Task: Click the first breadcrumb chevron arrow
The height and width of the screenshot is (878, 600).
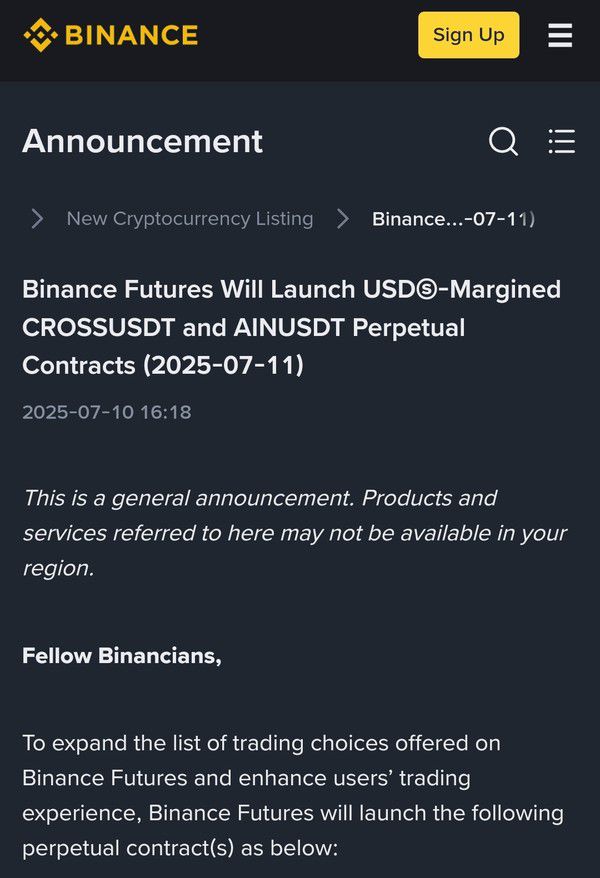Action: (37, 218)
